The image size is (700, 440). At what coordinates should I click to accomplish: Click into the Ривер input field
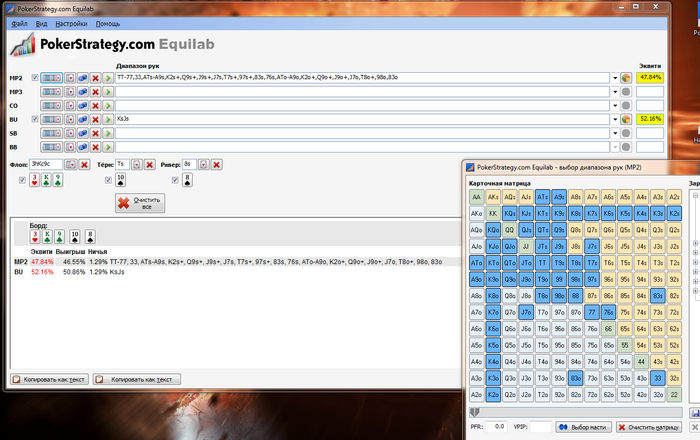point(189,165)
